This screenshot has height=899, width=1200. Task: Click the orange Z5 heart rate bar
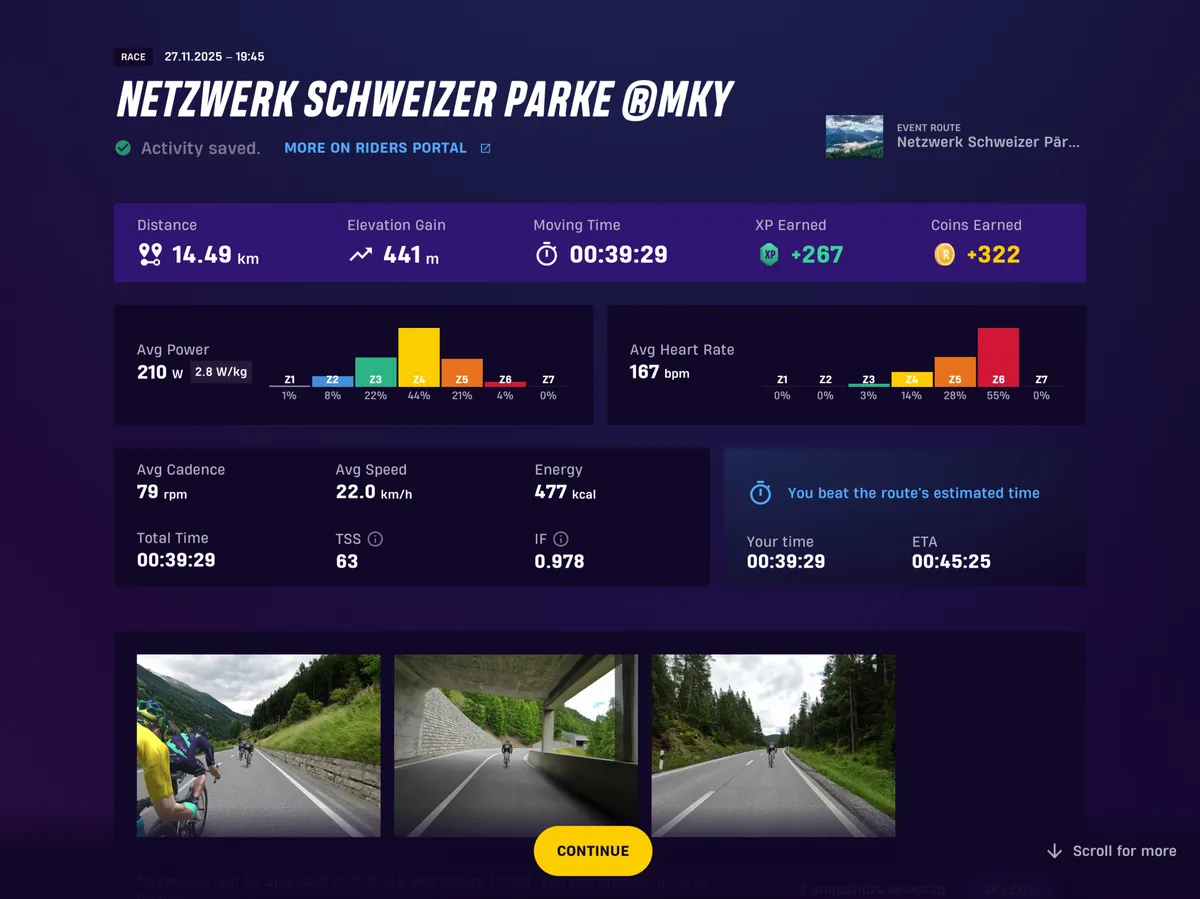(x=955, y=372)
